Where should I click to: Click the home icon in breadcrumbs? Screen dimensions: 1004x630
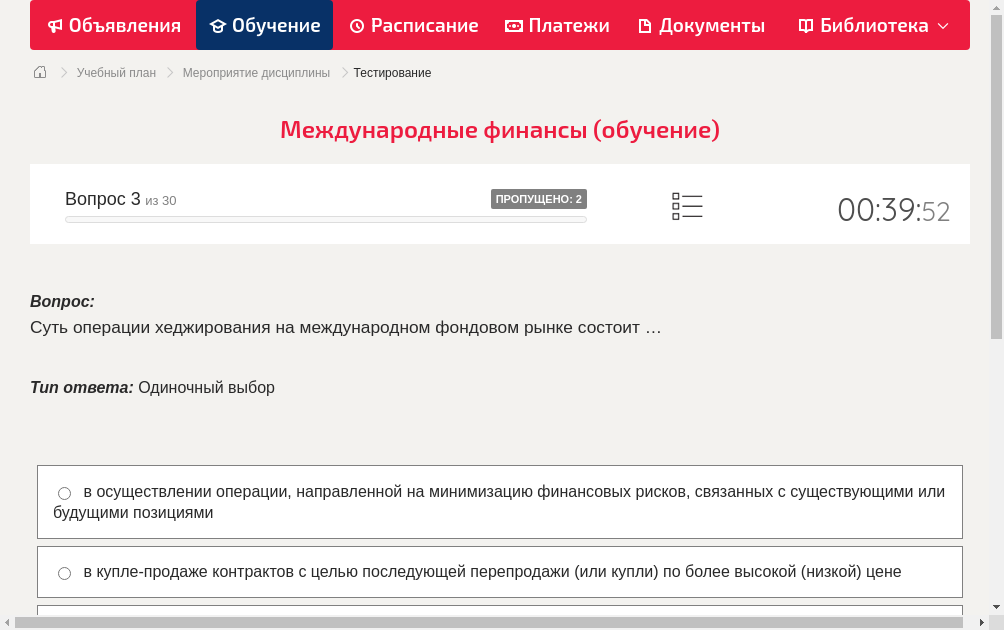[x=40, y=72]
